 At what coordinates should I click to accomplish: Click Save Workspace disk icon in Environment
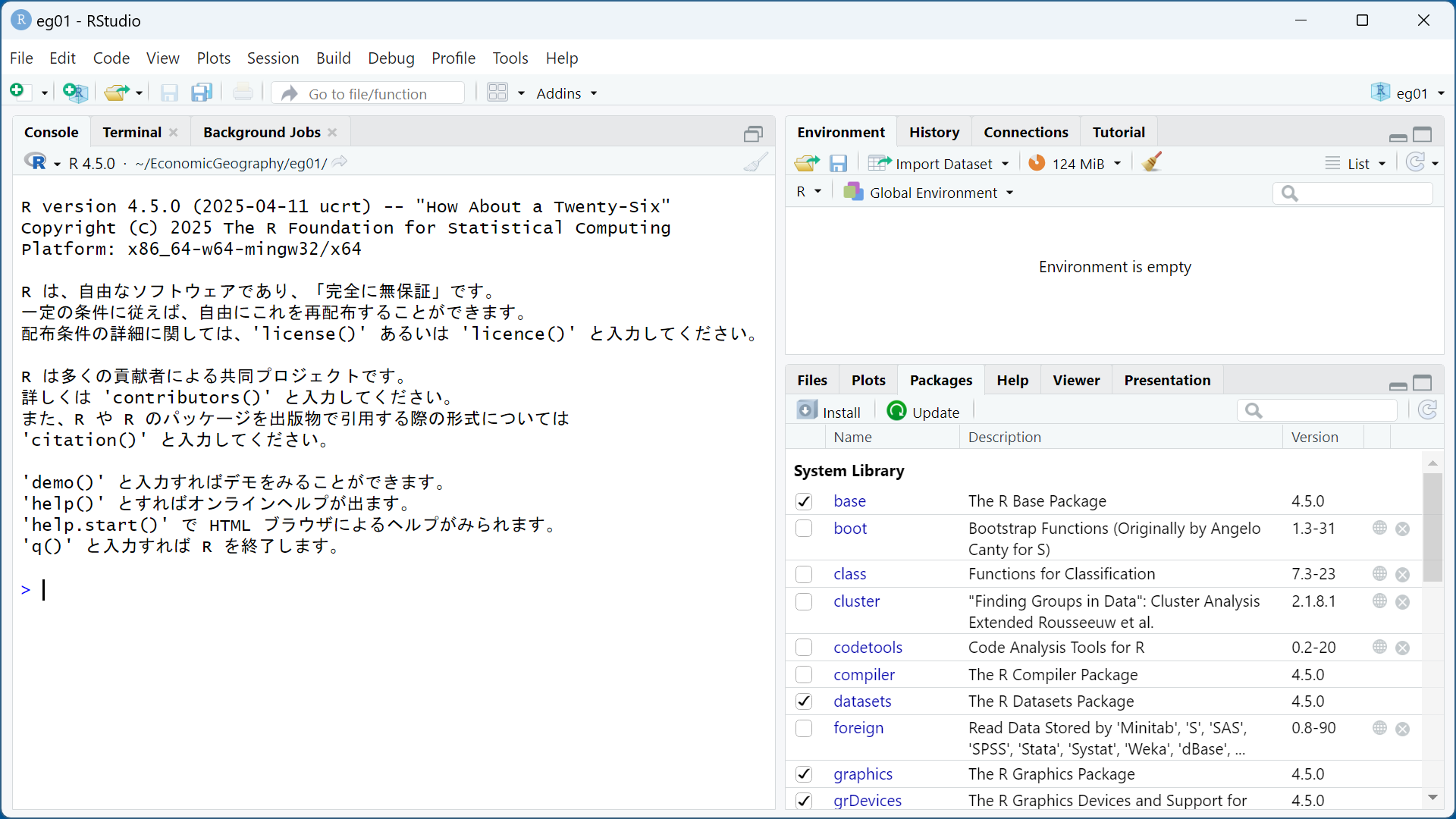pyautogui.click(x=838, y=163)
